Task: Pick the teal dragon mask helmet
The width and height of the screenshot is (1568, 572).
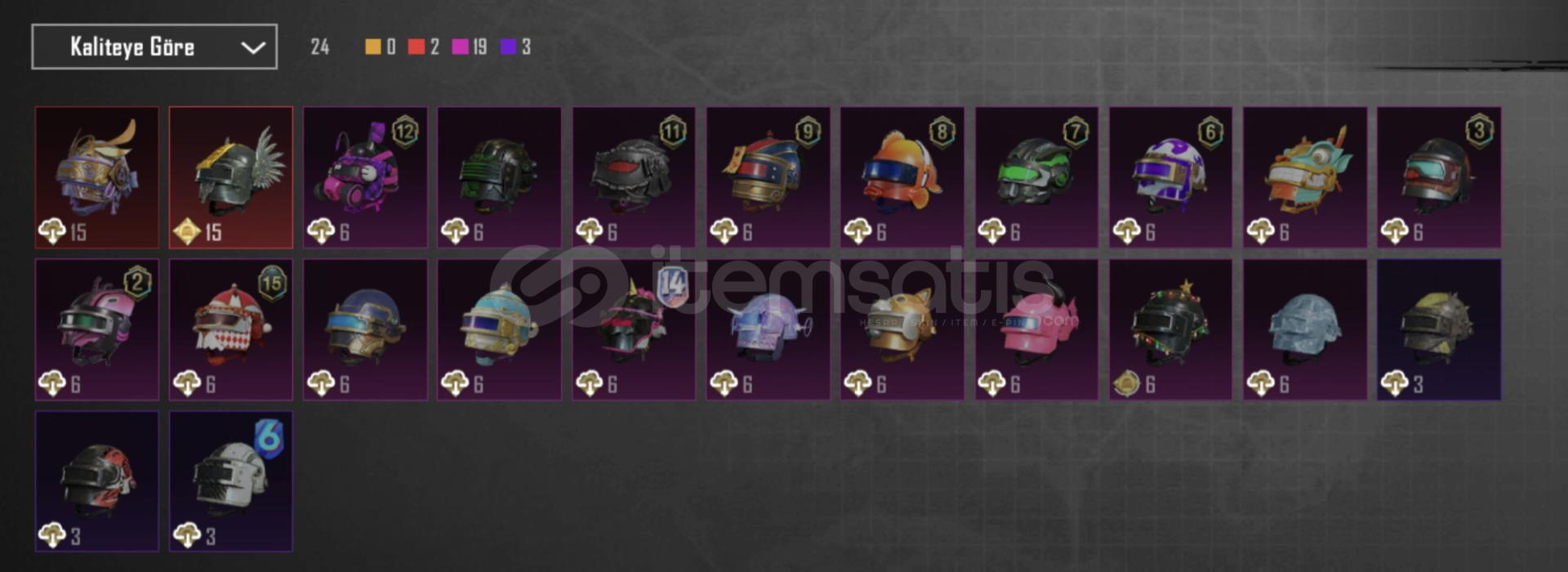Action: 1305,177
